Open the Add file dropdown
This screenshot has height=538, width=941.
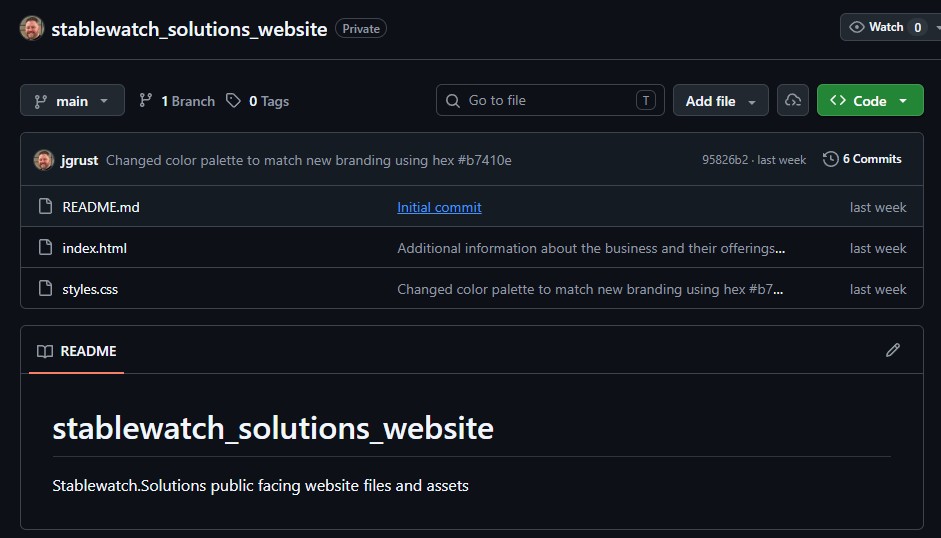pyautogui.click(x=720, y=100)
